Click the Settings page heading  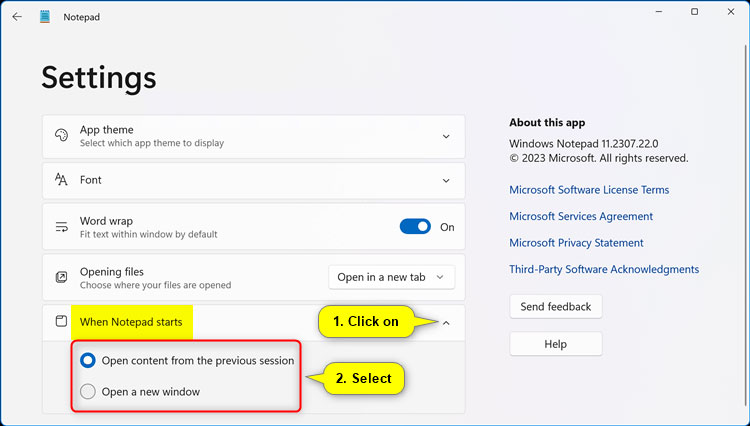(x=99, y=78)
